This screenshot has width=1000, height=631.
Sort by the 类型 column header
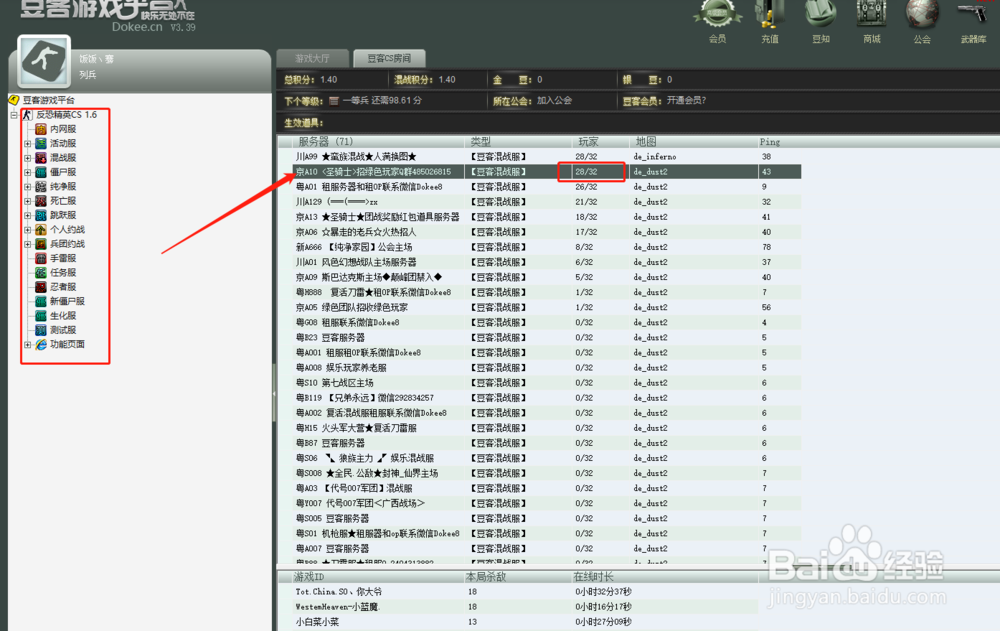tap(518, 142)
